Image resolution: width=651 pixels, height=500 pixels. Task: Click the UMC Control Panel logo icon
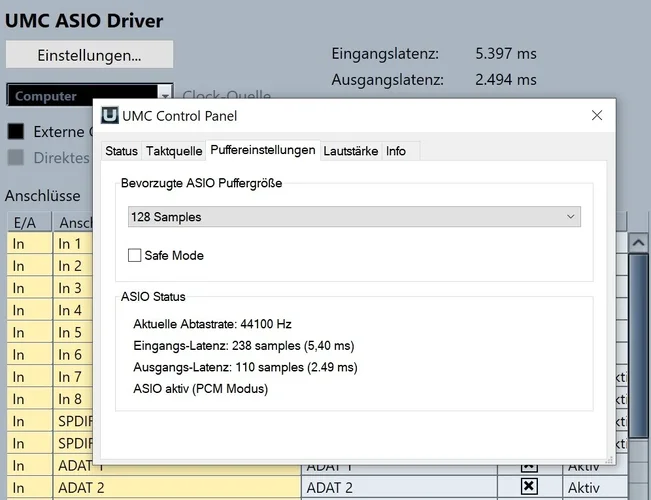pyautogui.click(x=110, y=115)
